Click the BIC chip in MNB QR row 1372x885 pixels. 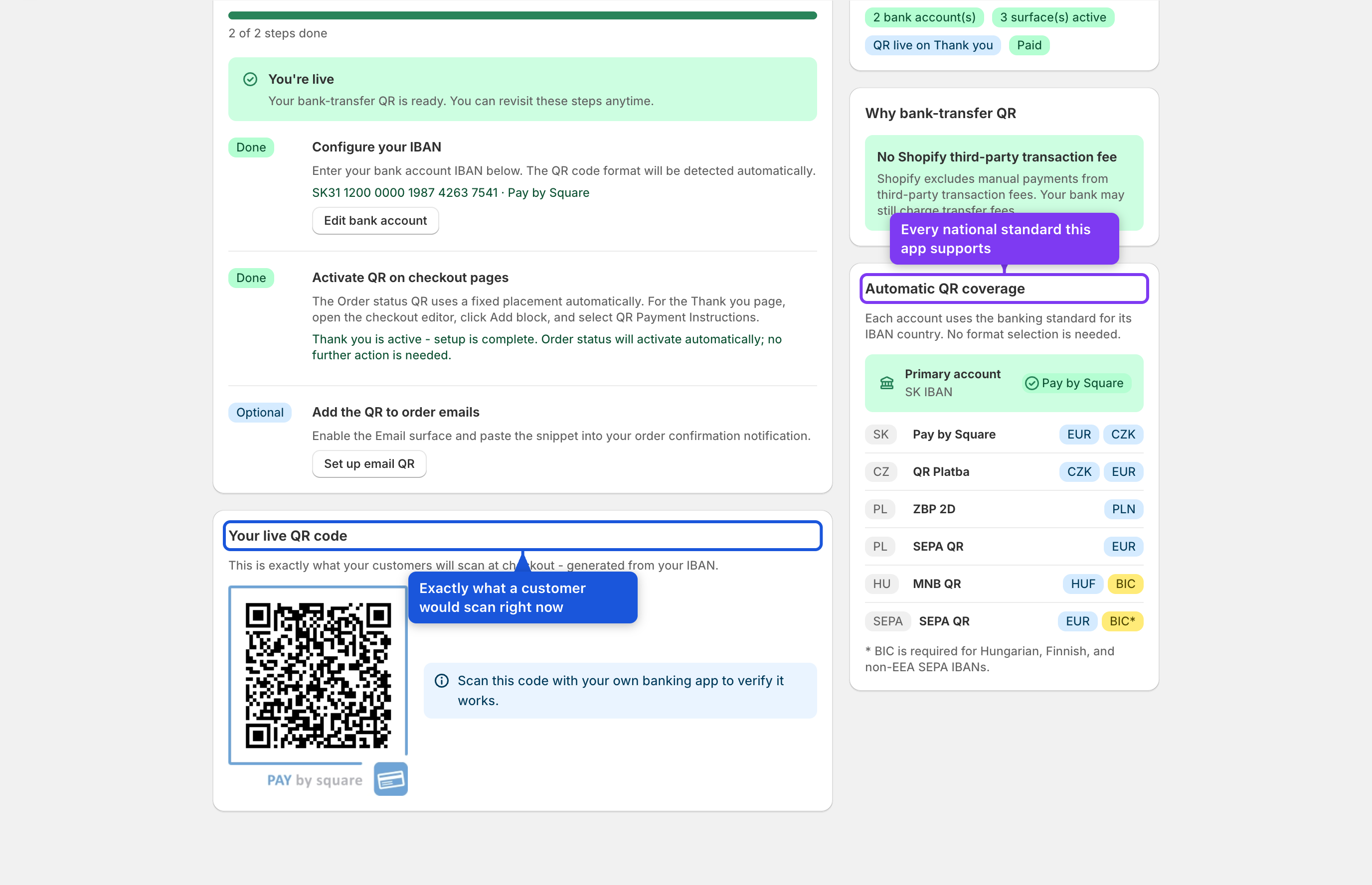[x=1125, y=584]
